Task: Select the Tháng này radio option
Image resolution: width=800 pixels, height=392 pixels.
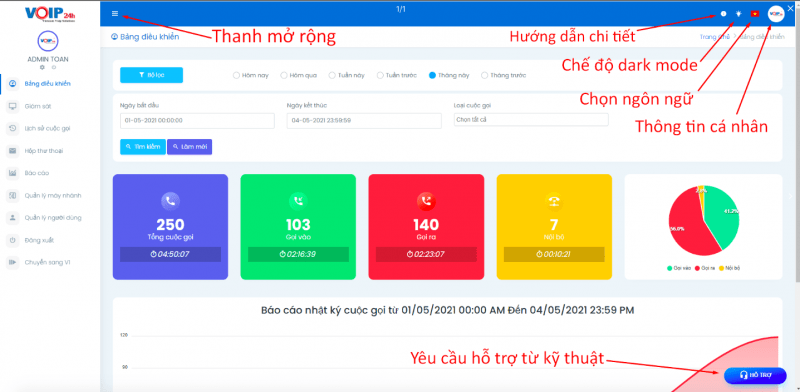Action: 432,75
